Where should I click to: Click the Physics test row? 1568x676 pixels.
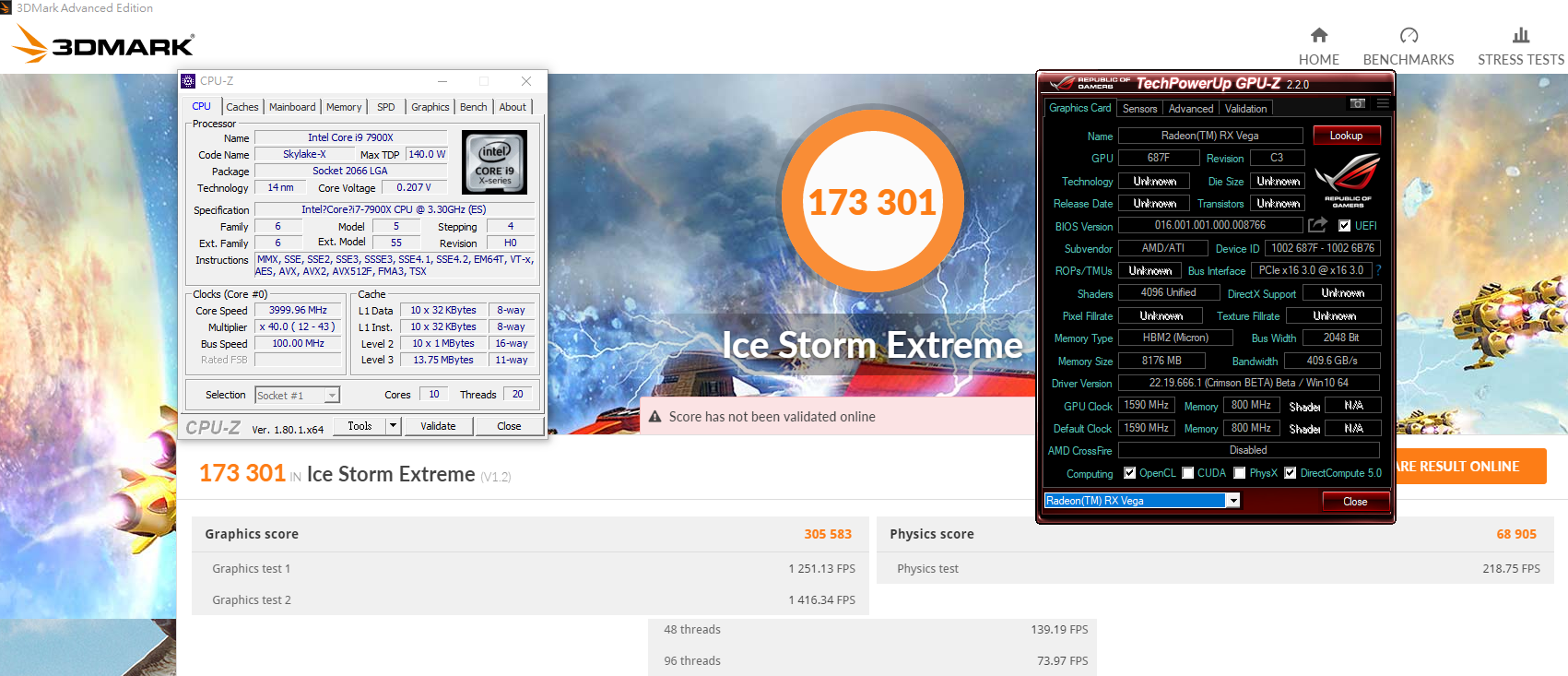tap(1215, 569)
